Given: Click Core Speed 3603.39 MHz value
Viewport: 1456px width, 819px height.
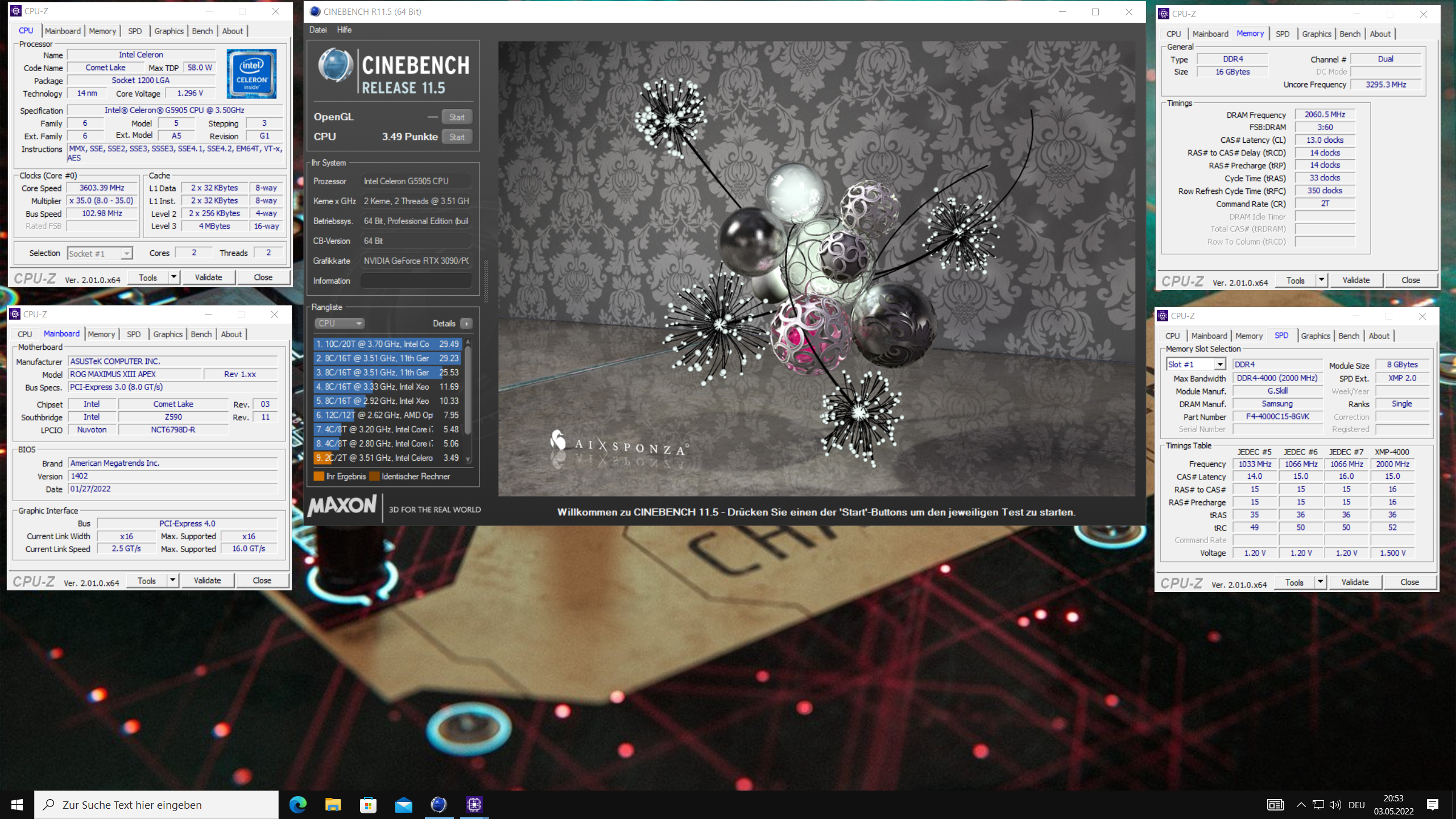Looking at the screenshot, I should click(102, 187).
